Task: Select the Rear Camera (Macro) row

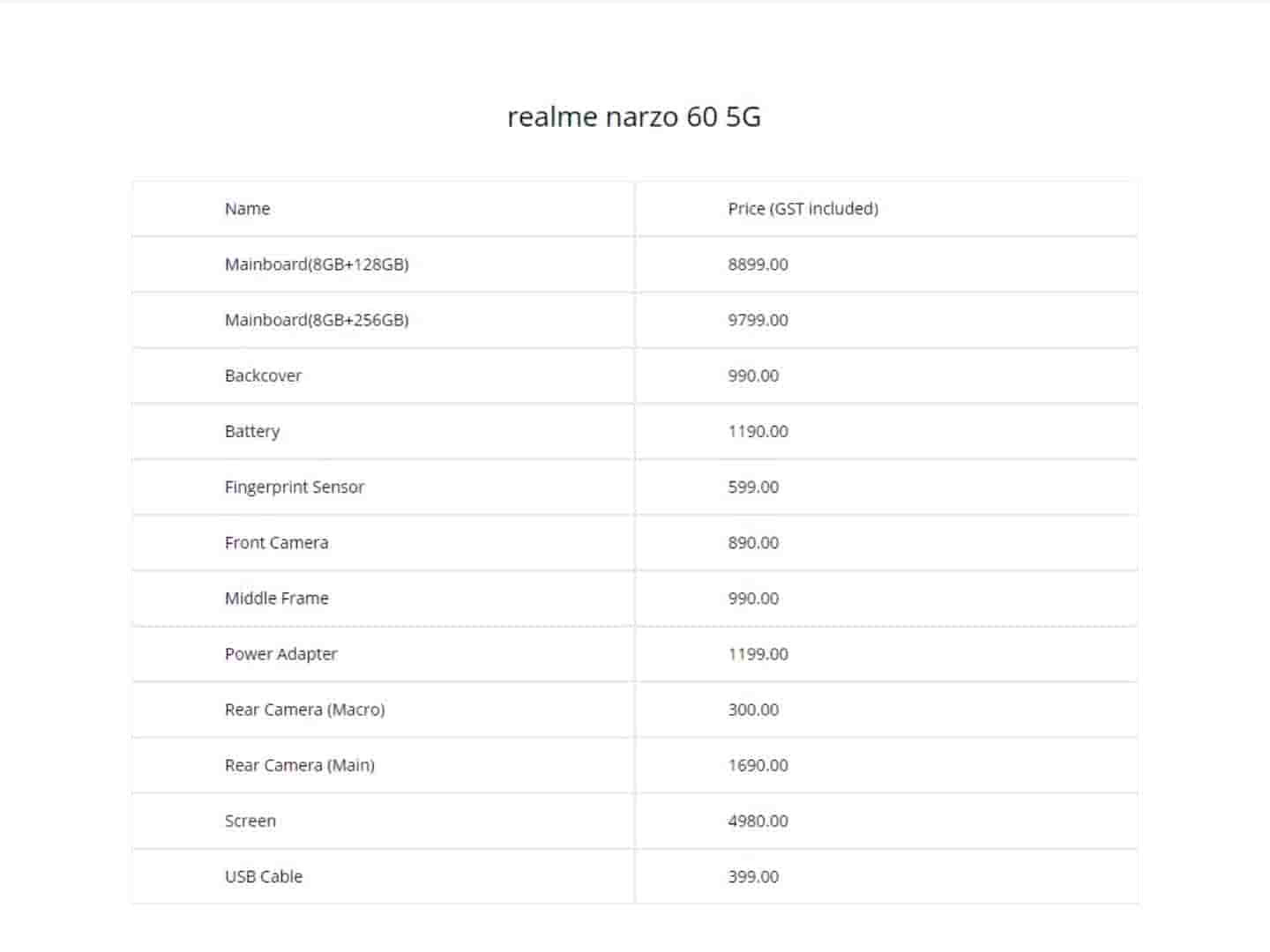Action: [304, 710]
